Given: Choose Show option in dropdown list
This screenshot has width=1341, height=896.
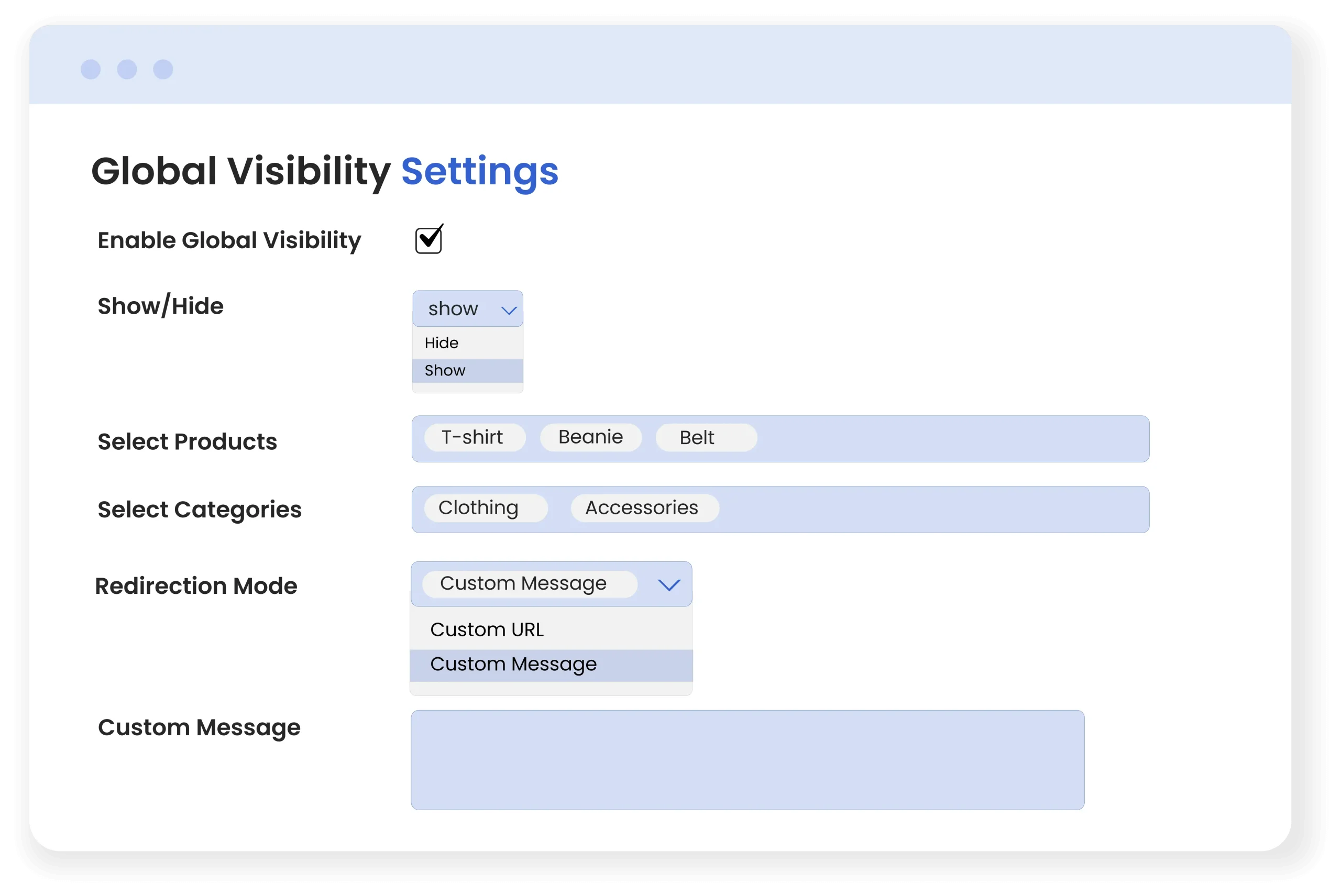Looking at the screenshot, I should tap(445, 370).
